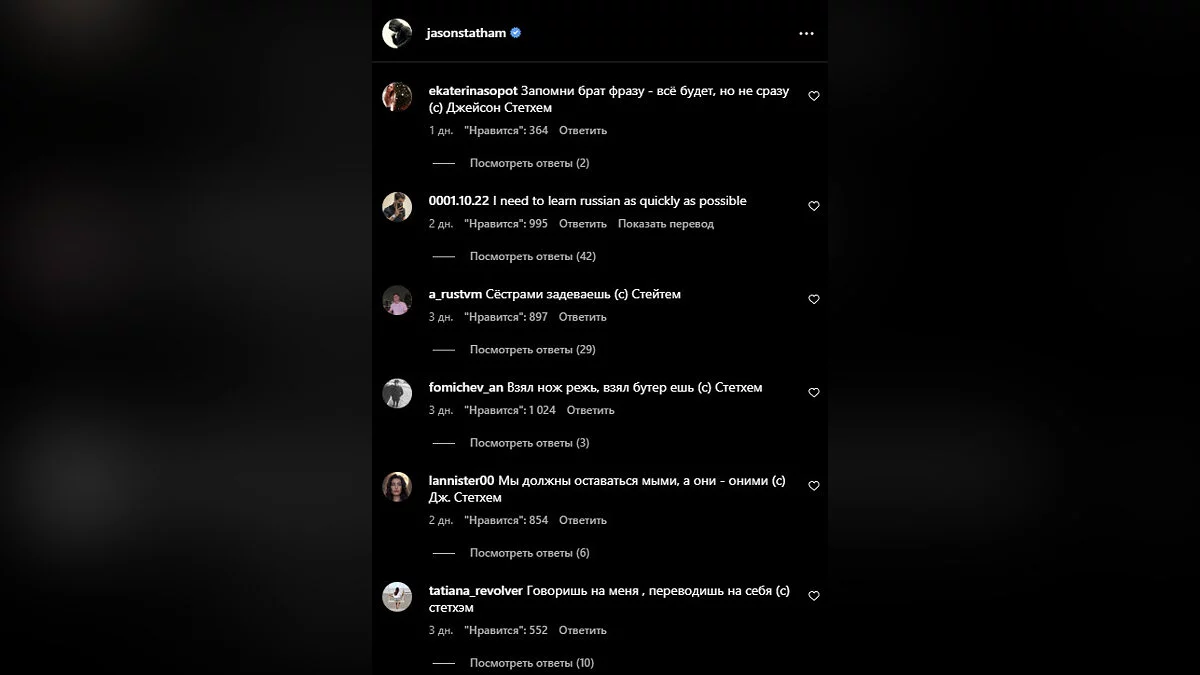Open the jasonstatham username link
The width and height of the screenshot is (1200, 675).
click(465, 33)
